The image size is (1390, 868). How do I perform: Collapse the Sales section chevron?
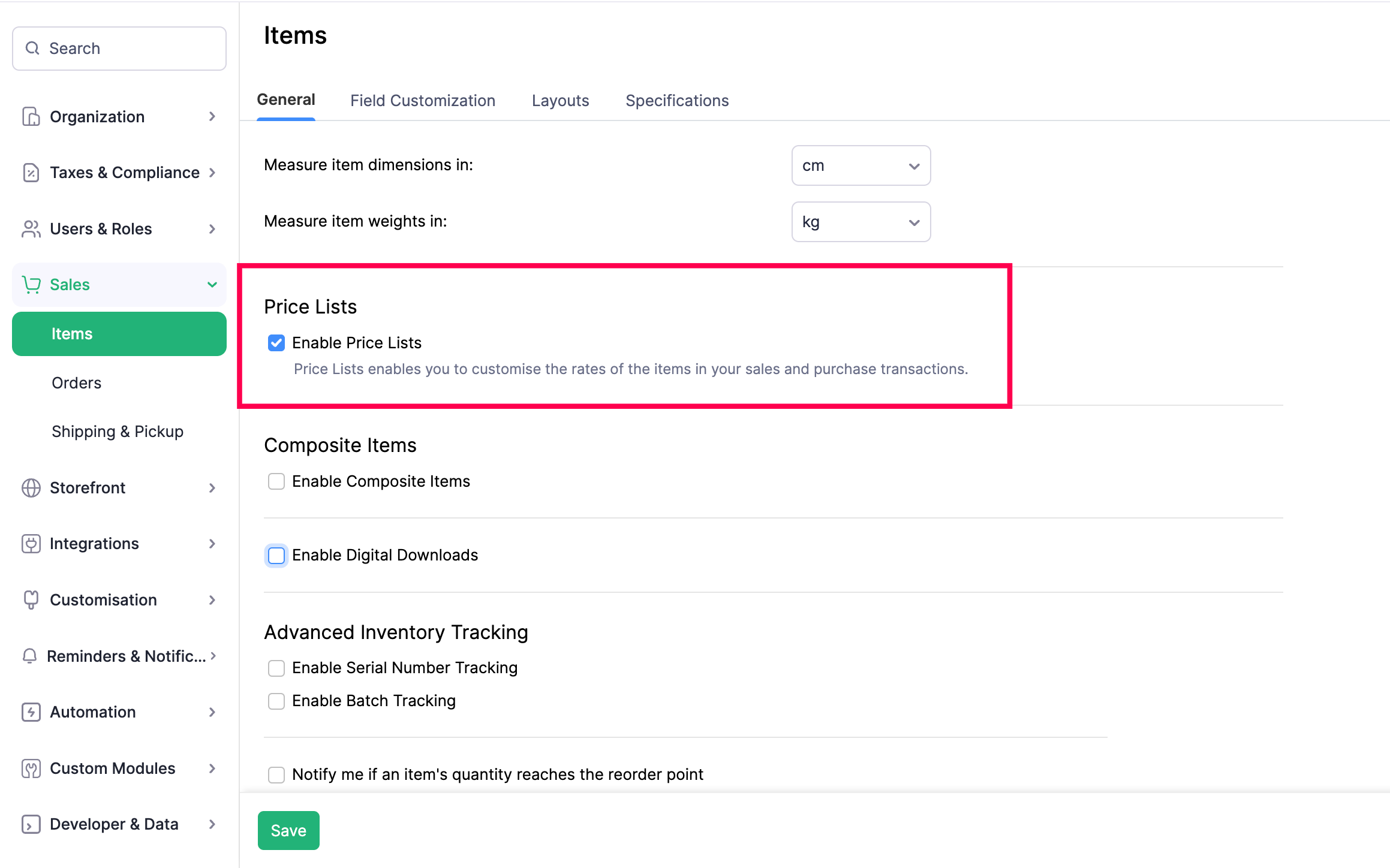212,285
